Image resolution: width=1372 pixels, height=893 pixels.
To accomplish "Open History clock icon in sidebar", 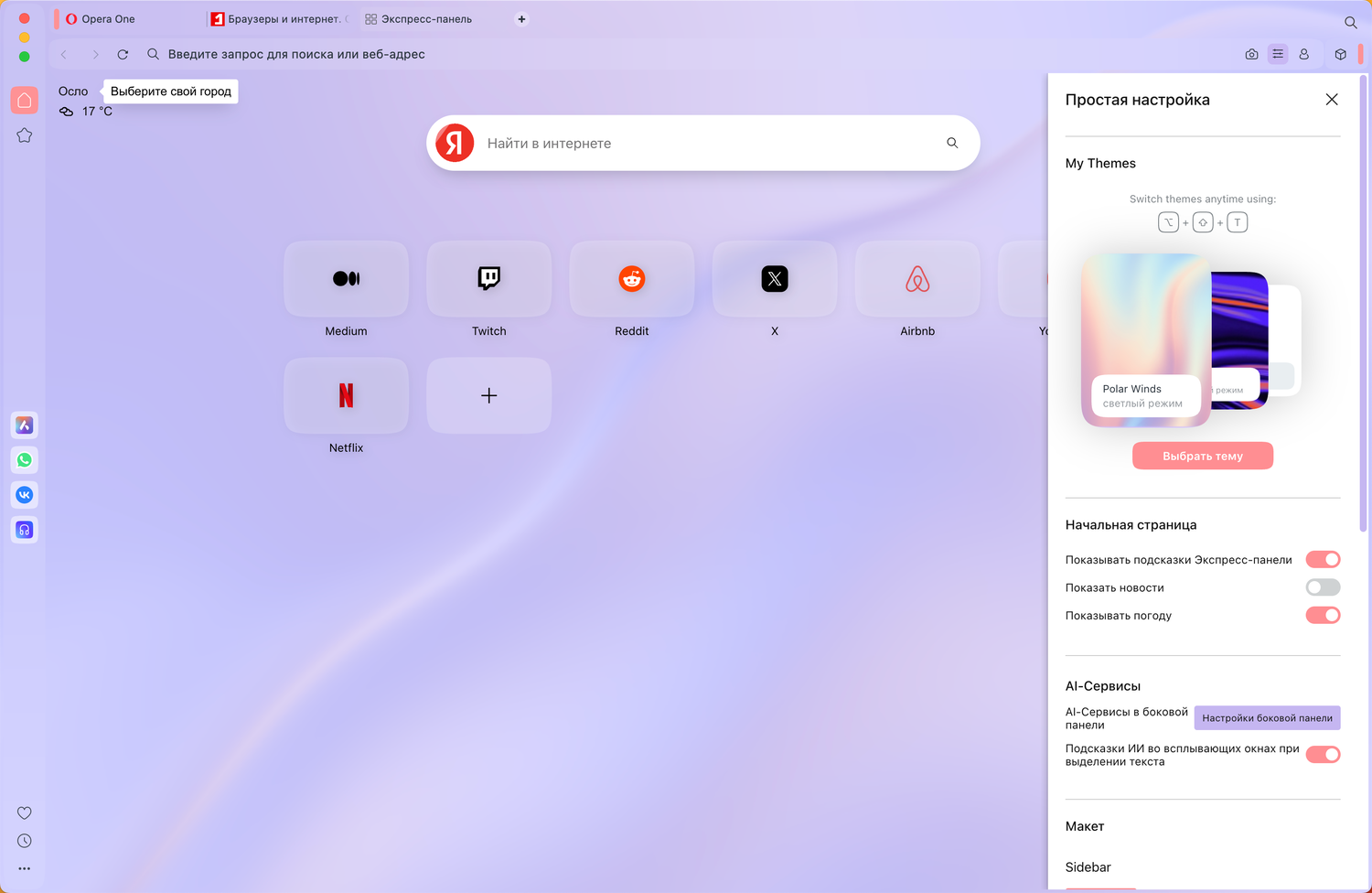I will point(25,841).
